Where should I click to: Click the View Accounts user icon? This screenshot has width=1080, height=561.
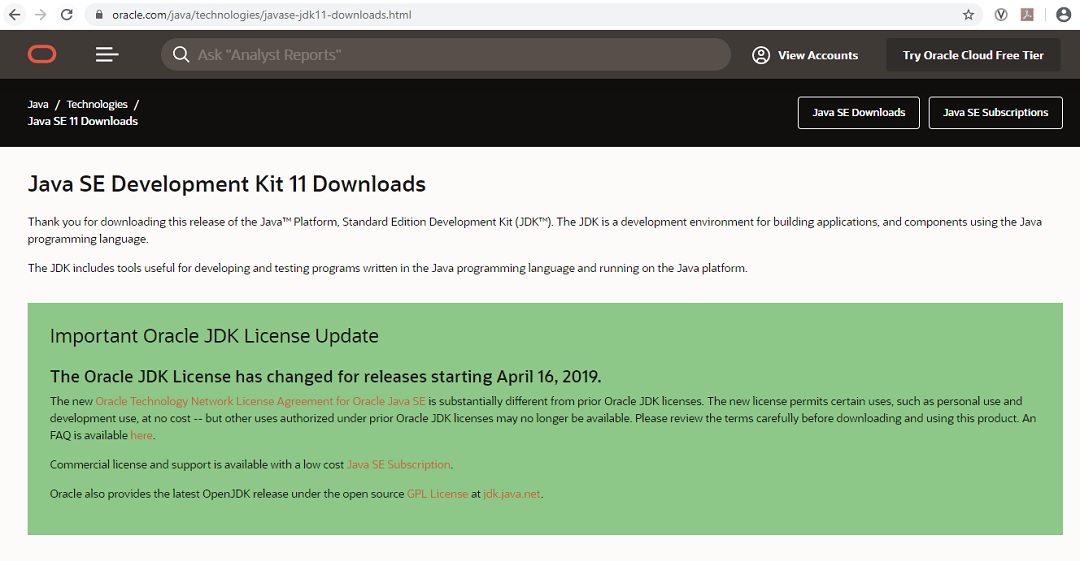tap(761, 55)
